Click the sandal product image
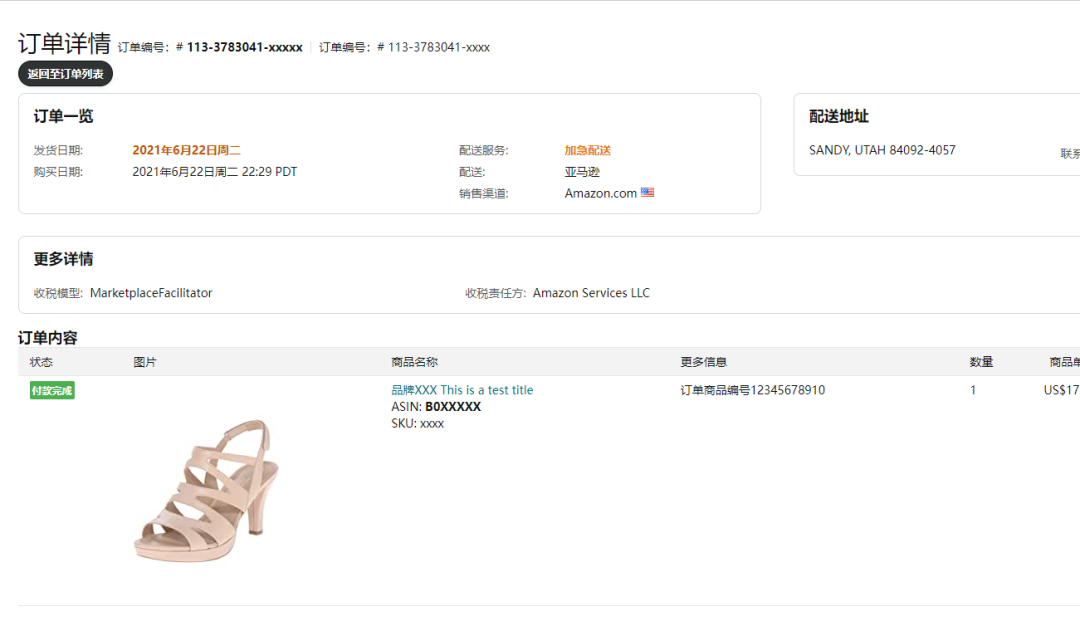The height and width of the screenshot is (621, 1080). 206,490
